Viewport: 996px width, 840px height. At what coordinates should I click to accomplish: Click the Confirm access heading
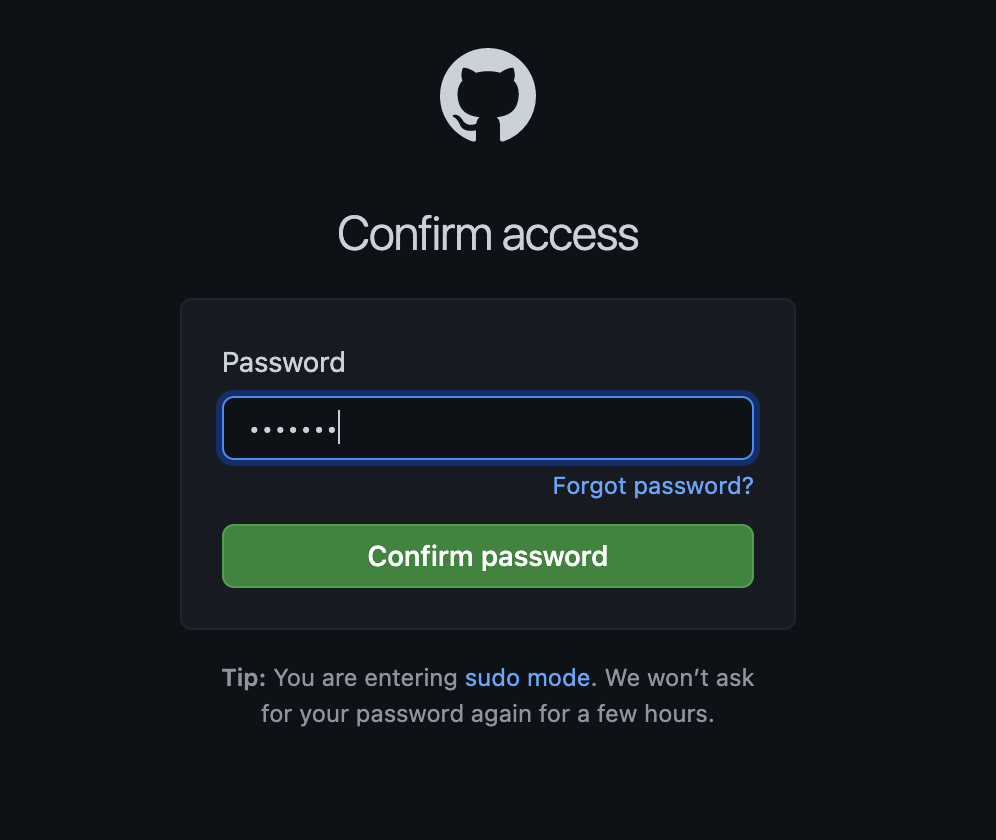(x=488, y=234)
